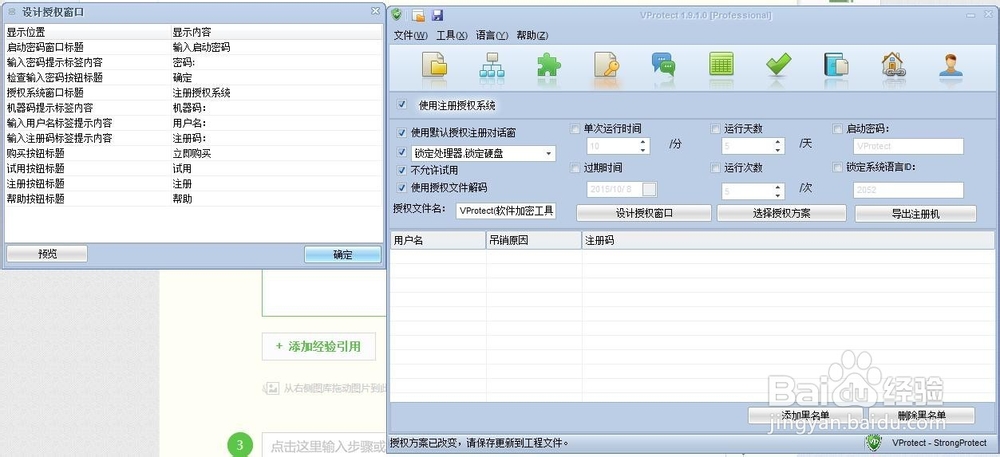Click the 授权文件名 text field
The width and height of the screenshot is (1000, 457).
click(x=506, y=211)
